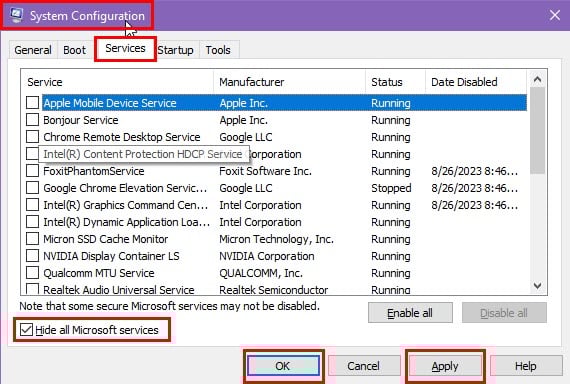Select the Services tab
570x384 pixels.
[125, 48]
